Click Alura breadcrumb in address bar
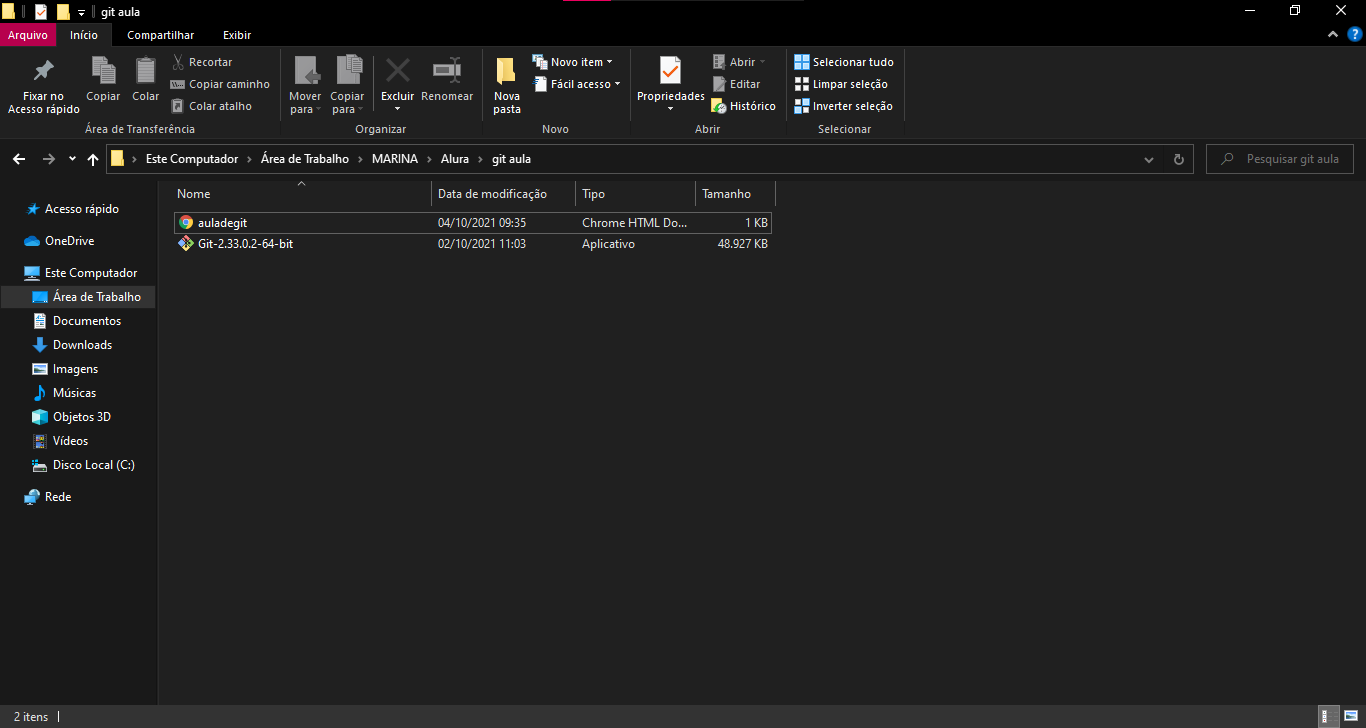The width and height of the screenshot is (1366, 728). point(455,159)
